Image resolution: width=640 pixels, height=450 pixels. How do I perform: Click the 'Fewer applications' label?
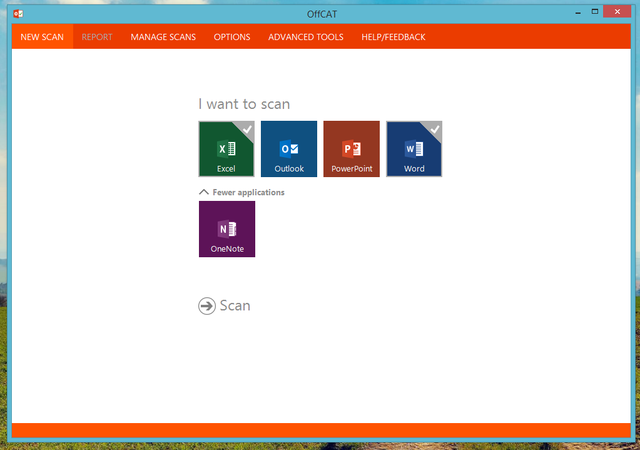pyautogui.click(x=248, y=192)
